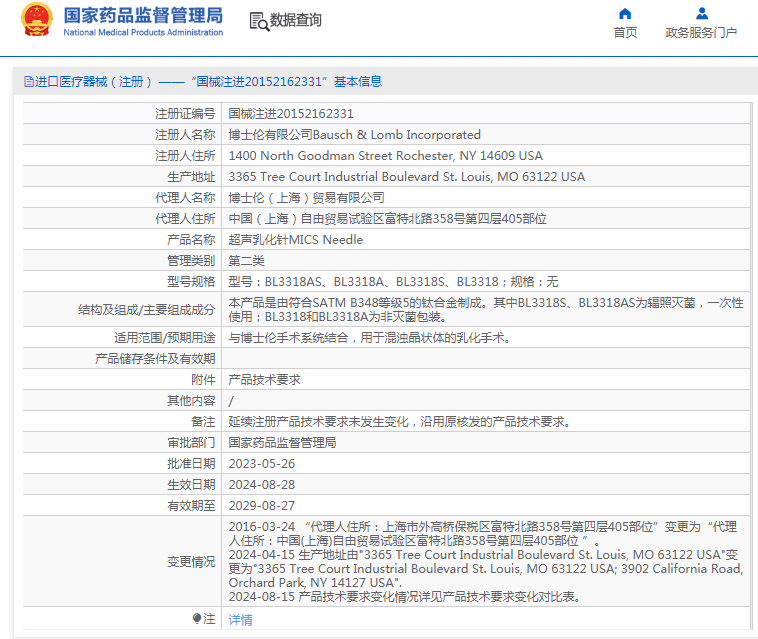Click the 结构及组成/主要组成成分 label
The width and height of the screenshot is (758, 639).
point(146,310)
